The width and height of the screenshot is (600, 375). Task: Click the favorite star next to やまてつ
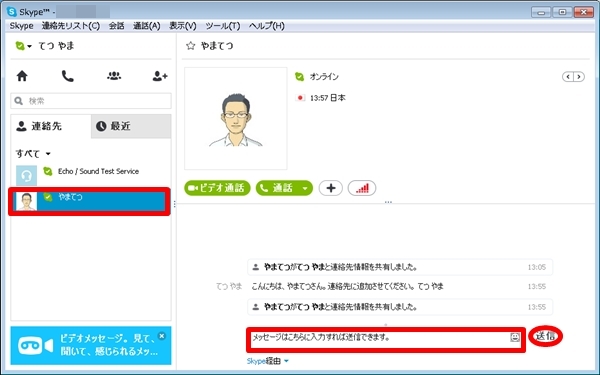tap(190, 46)
